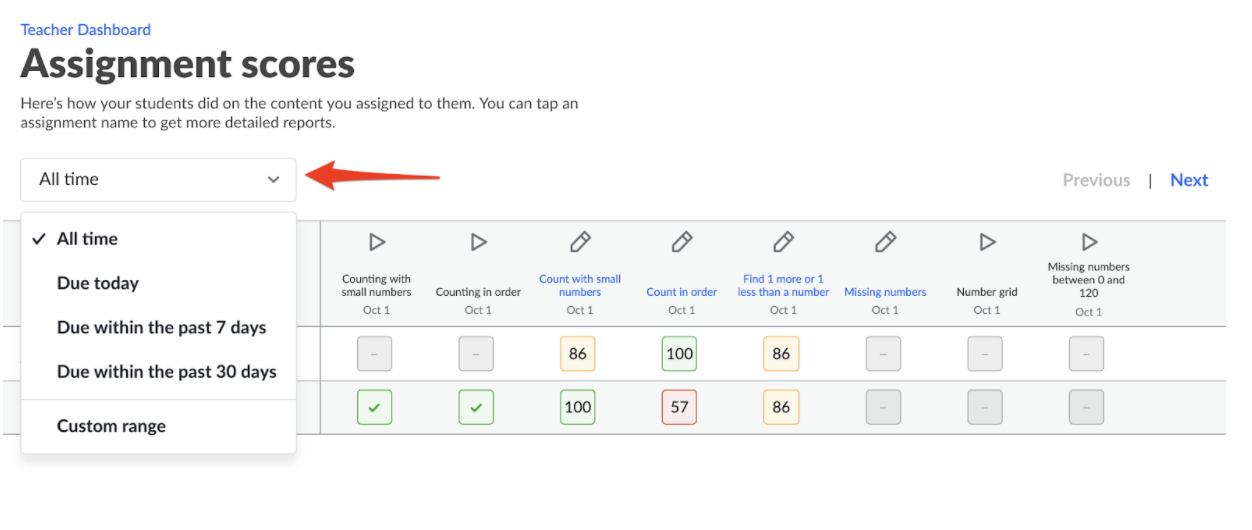Click the video icon above Counting with small numbers
This screenshot has height=530, width=1252.
tap(377, 242)
